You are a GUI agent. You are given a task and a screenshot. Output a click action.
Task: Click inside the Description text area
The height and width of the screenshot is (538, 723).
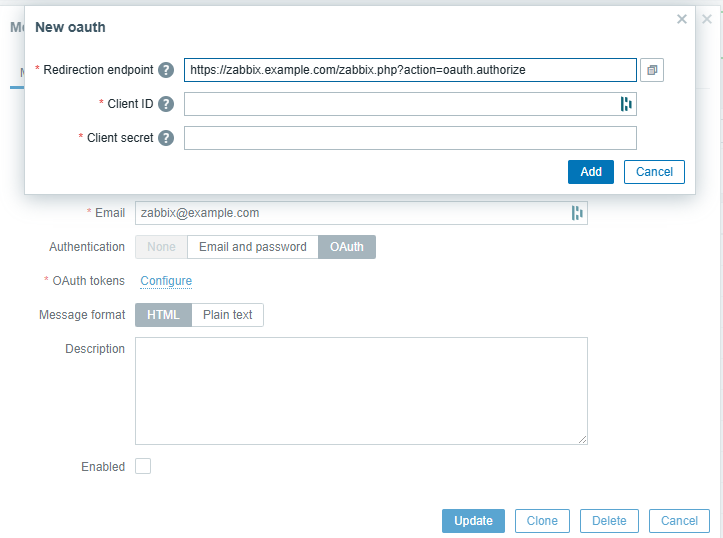(361, 390)
